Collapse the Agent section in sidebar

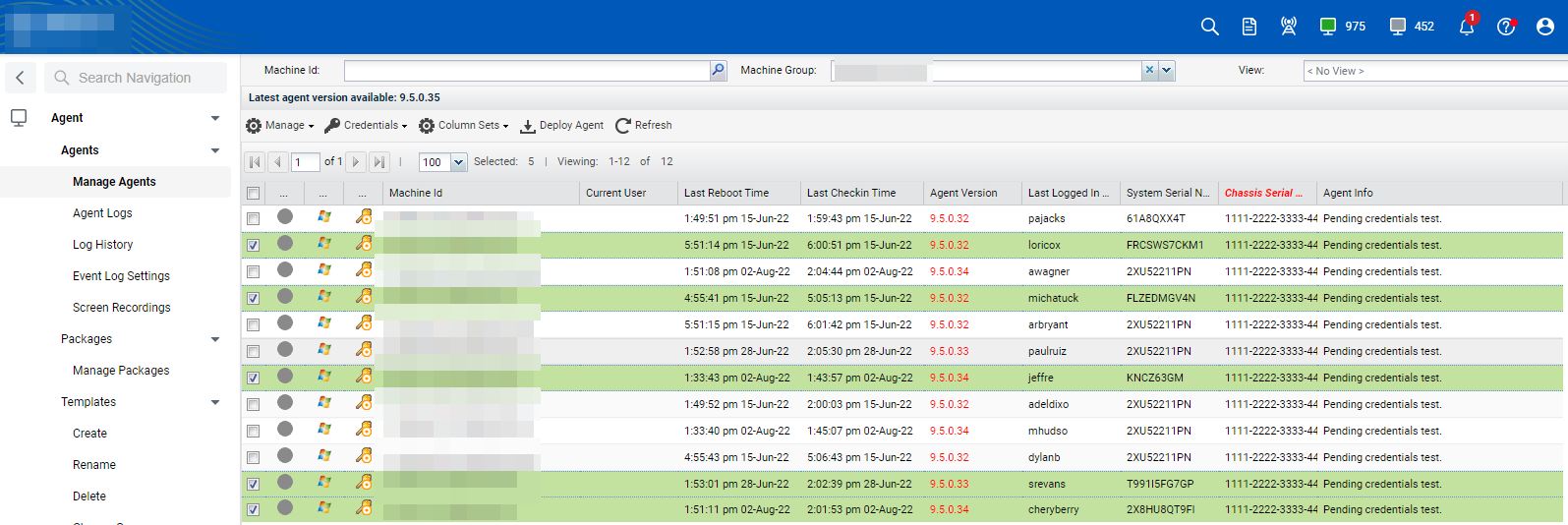tap(215, 118)
